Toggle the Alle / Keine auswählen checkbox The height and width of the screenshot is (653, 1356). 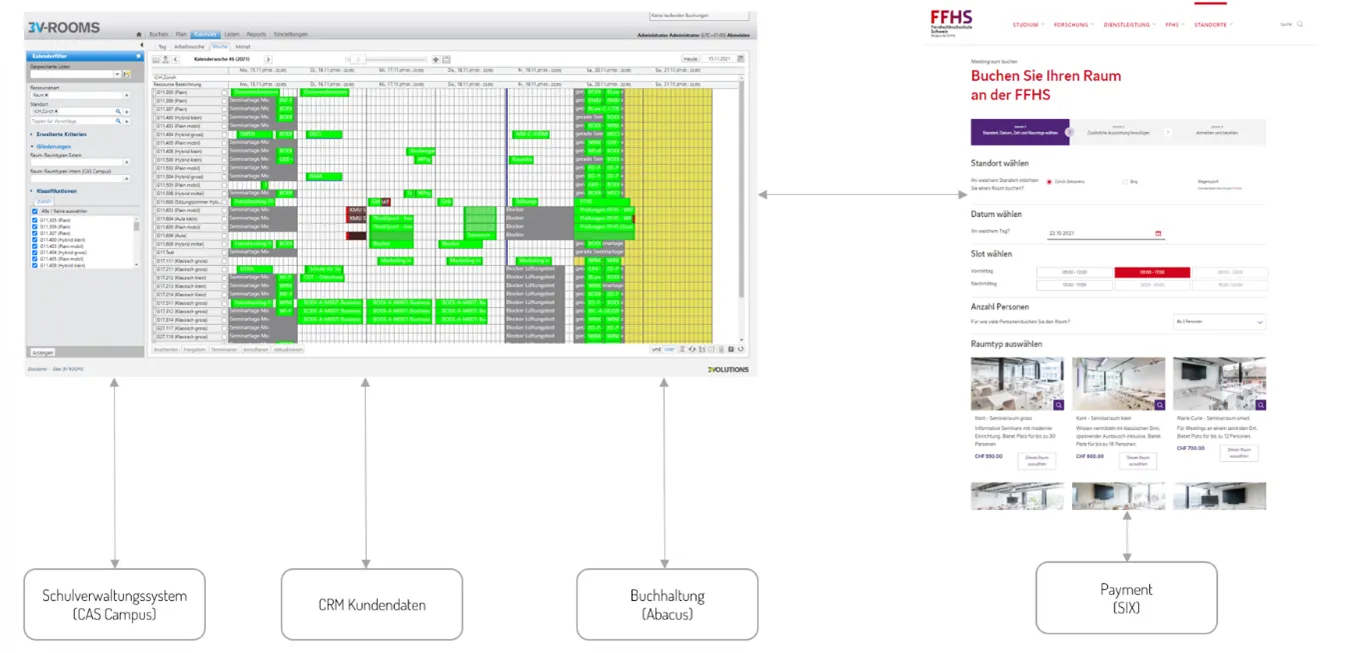tap(34, 211)
